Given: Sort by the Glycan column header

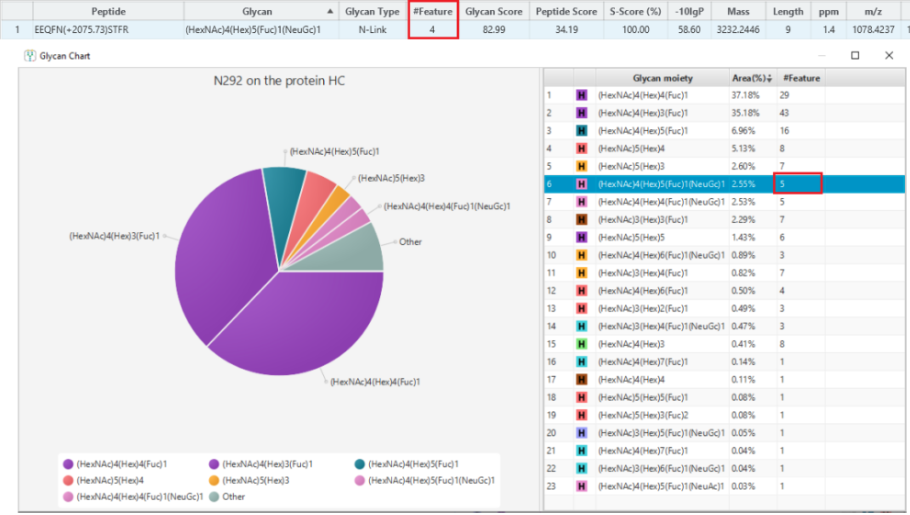Looking at the screenshot, I should [257, 11].
